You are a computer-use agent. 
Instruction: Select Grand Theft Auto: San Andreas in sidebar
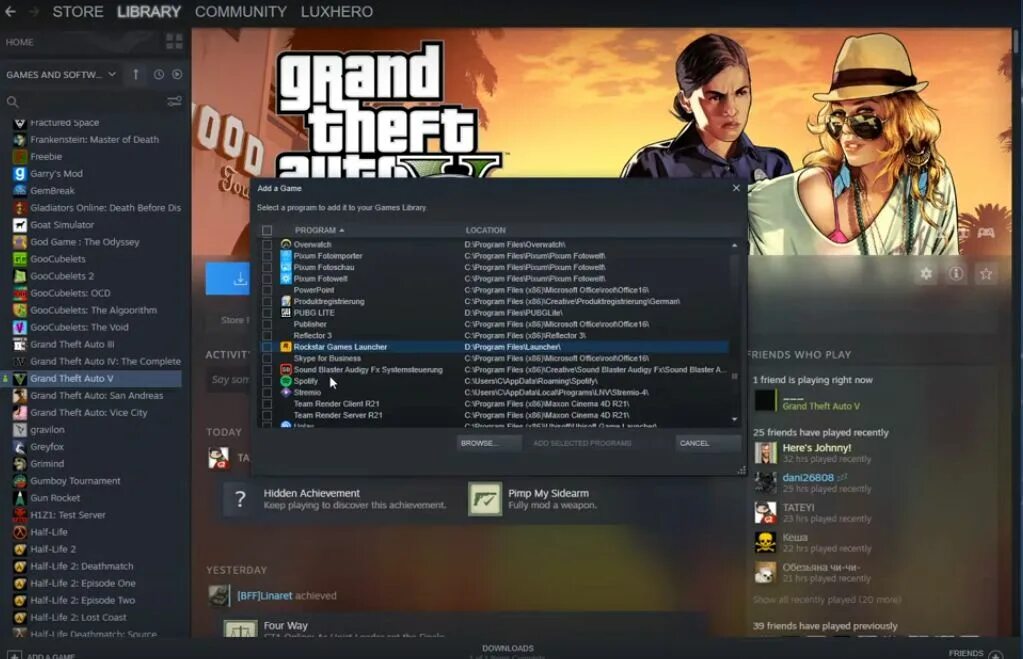(x=97, y=395)
